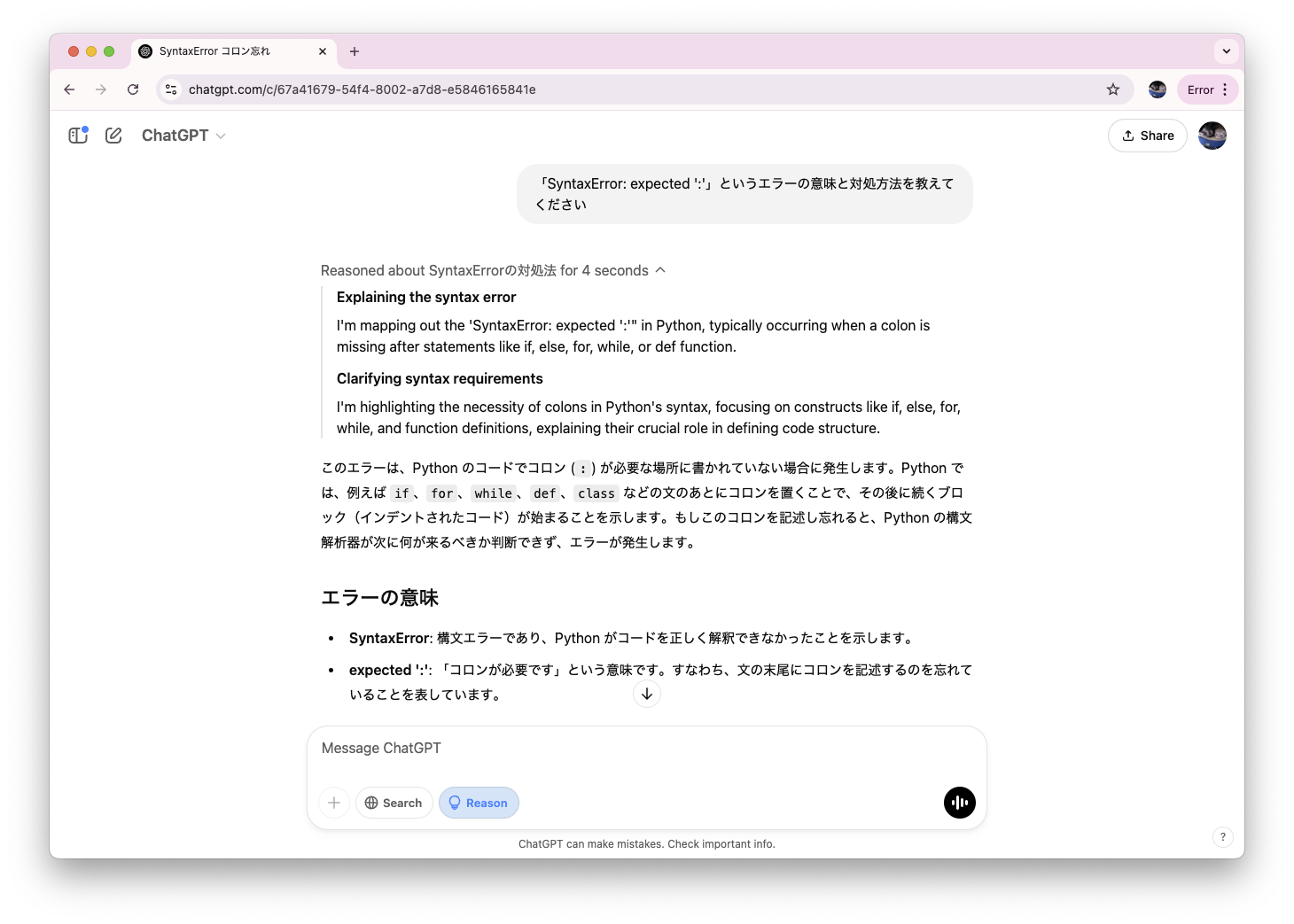
Task: Bookmark the page with the star icon
Action: (1113, 89)
